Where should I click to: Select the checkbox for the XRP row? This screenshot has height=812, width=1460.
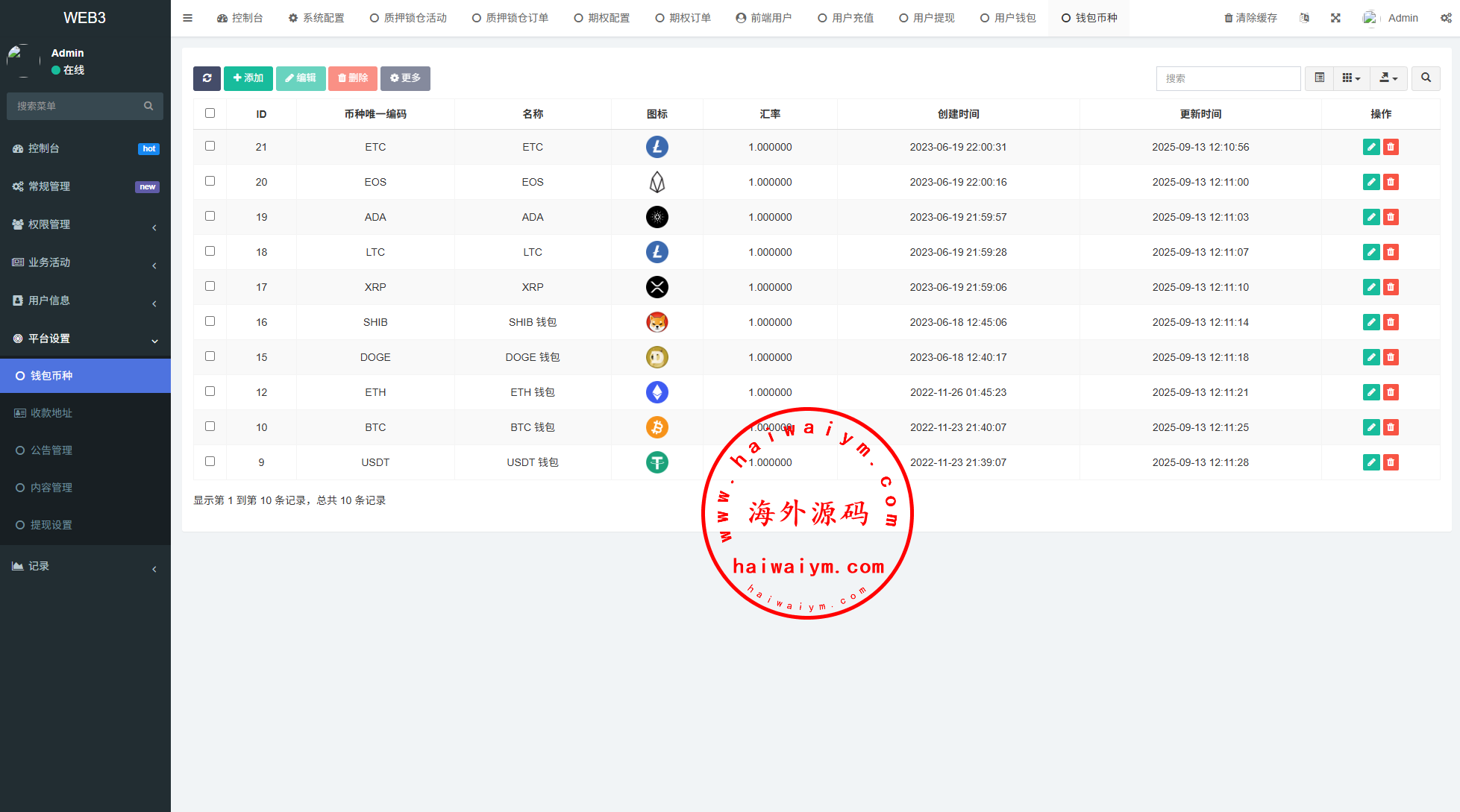coord(210,286)
